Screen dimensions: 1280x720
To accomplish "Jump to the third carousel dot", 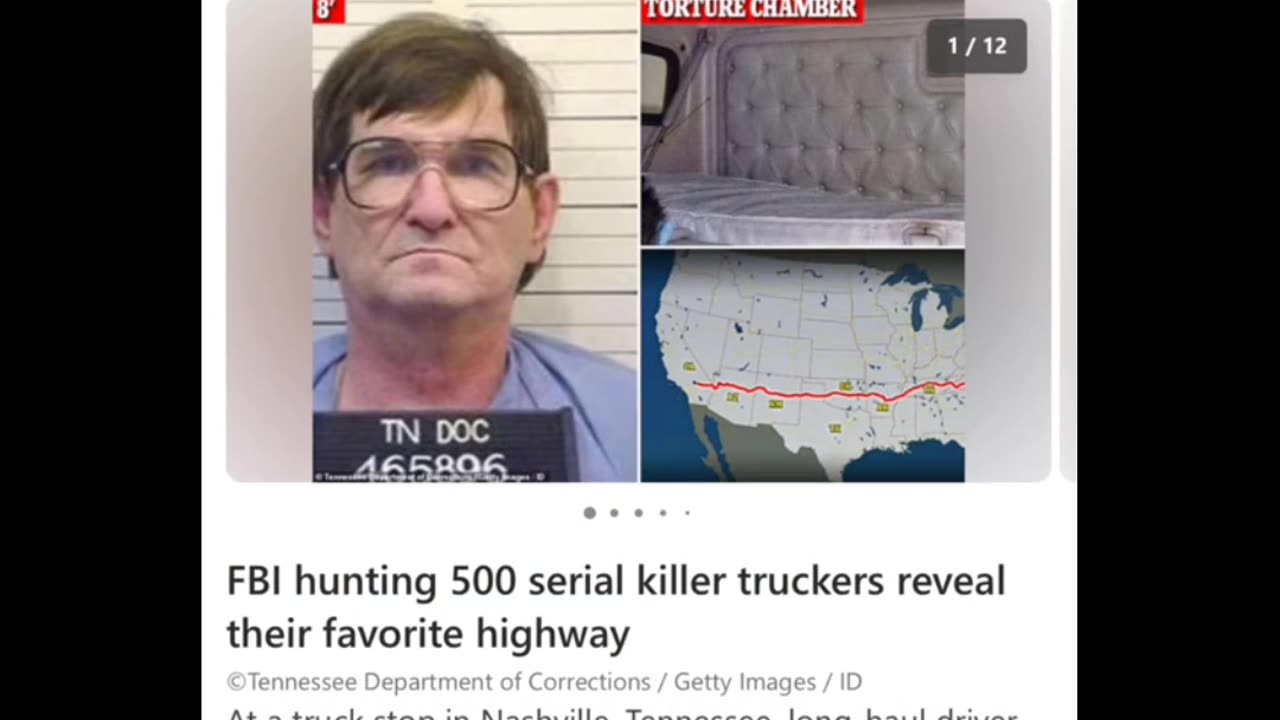I will coord(638,513).
